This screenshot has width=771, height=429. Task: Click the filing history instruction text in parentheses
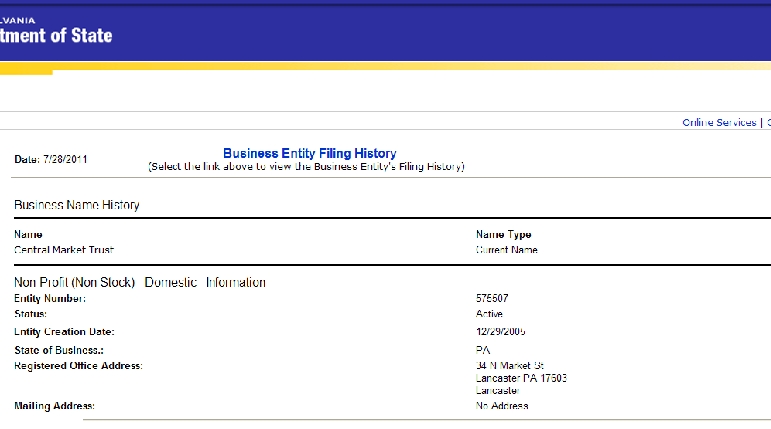click(306, 167)
